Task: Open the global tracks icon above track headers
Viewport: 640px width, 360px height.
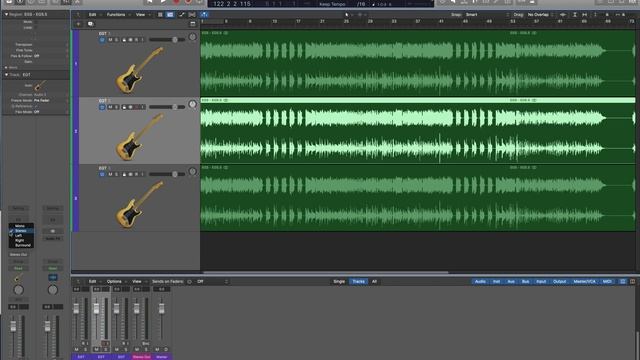Action: pos(193,24)
